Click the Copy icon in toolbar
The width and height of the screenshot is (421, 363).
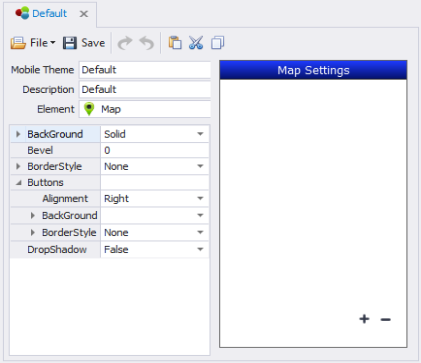pyautogui.click(x=218, y=43)
